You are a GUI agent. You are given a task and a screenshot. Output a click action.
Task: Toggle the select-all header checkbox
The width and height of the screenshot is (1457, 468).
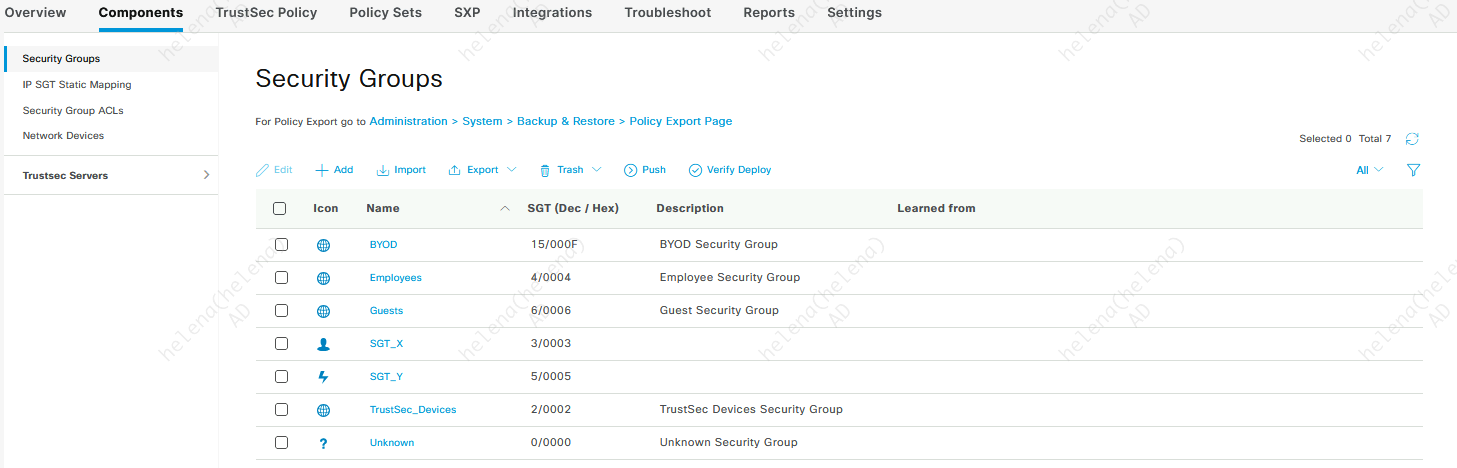pos(280,209)
